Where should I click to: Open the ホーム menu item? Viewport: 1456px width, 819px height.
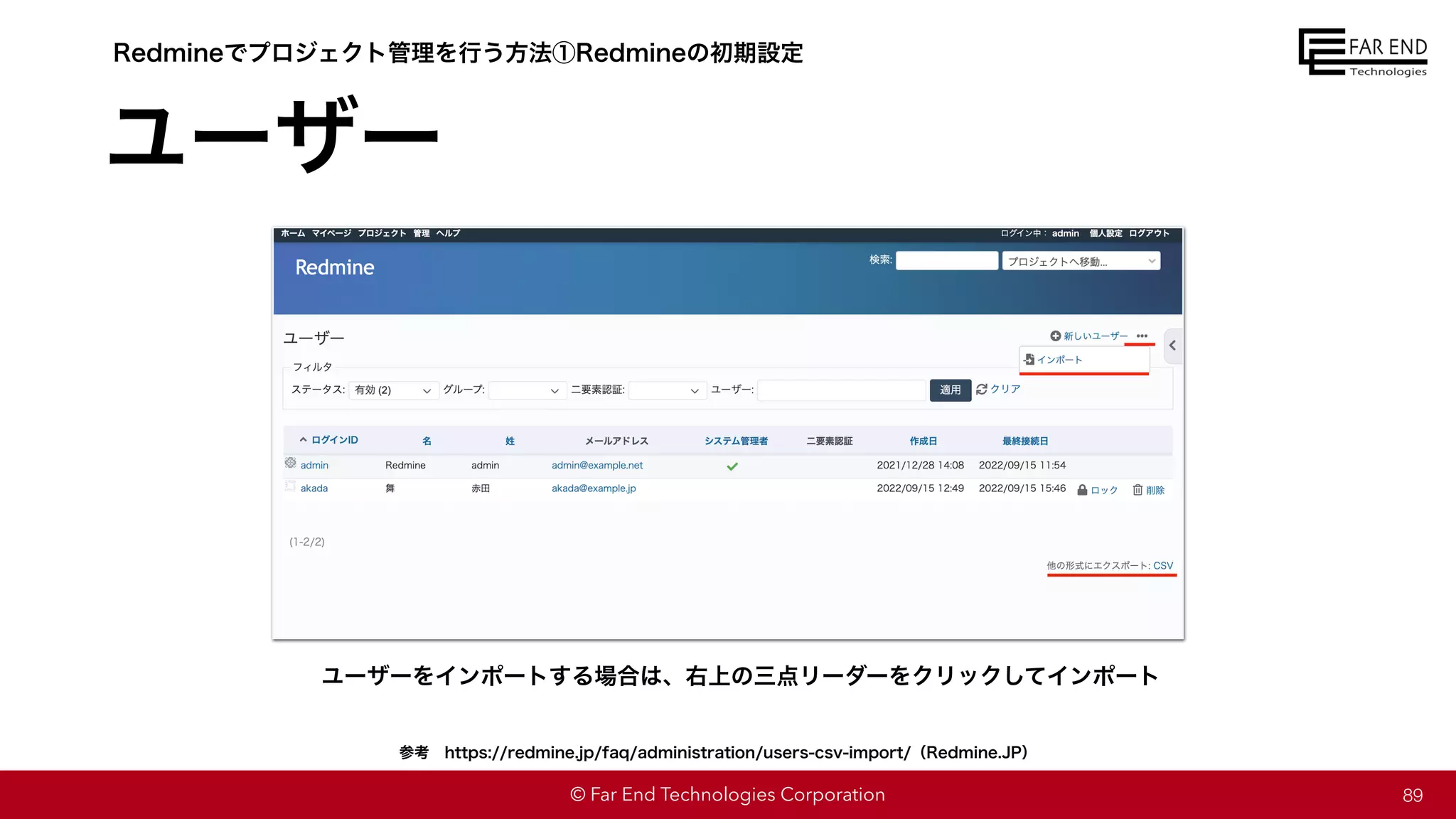(x=293, y=233)
